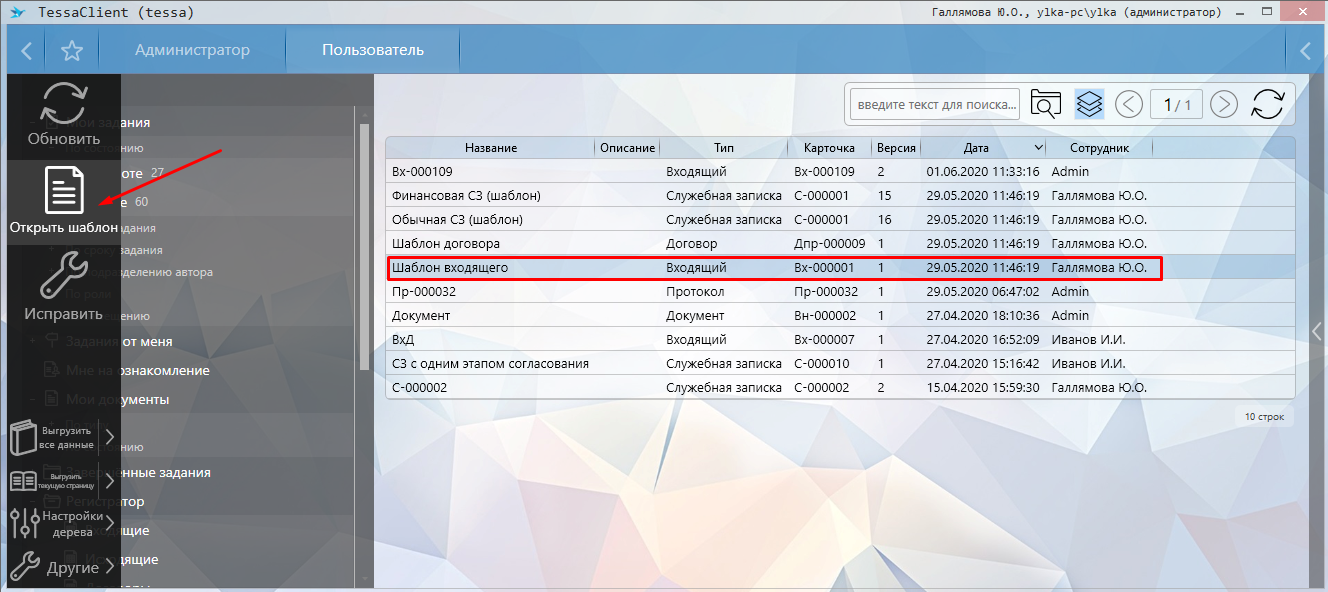Switch to Администратор tab
Screen dimensions: 1328x592
coord(192,50)
